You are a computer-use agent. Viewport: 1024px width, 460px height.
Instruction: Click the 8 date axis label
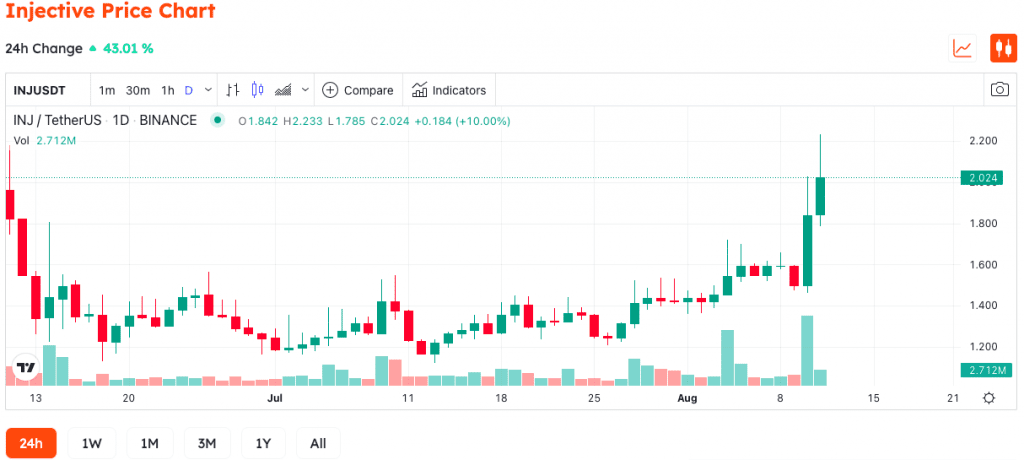(780, 398)
